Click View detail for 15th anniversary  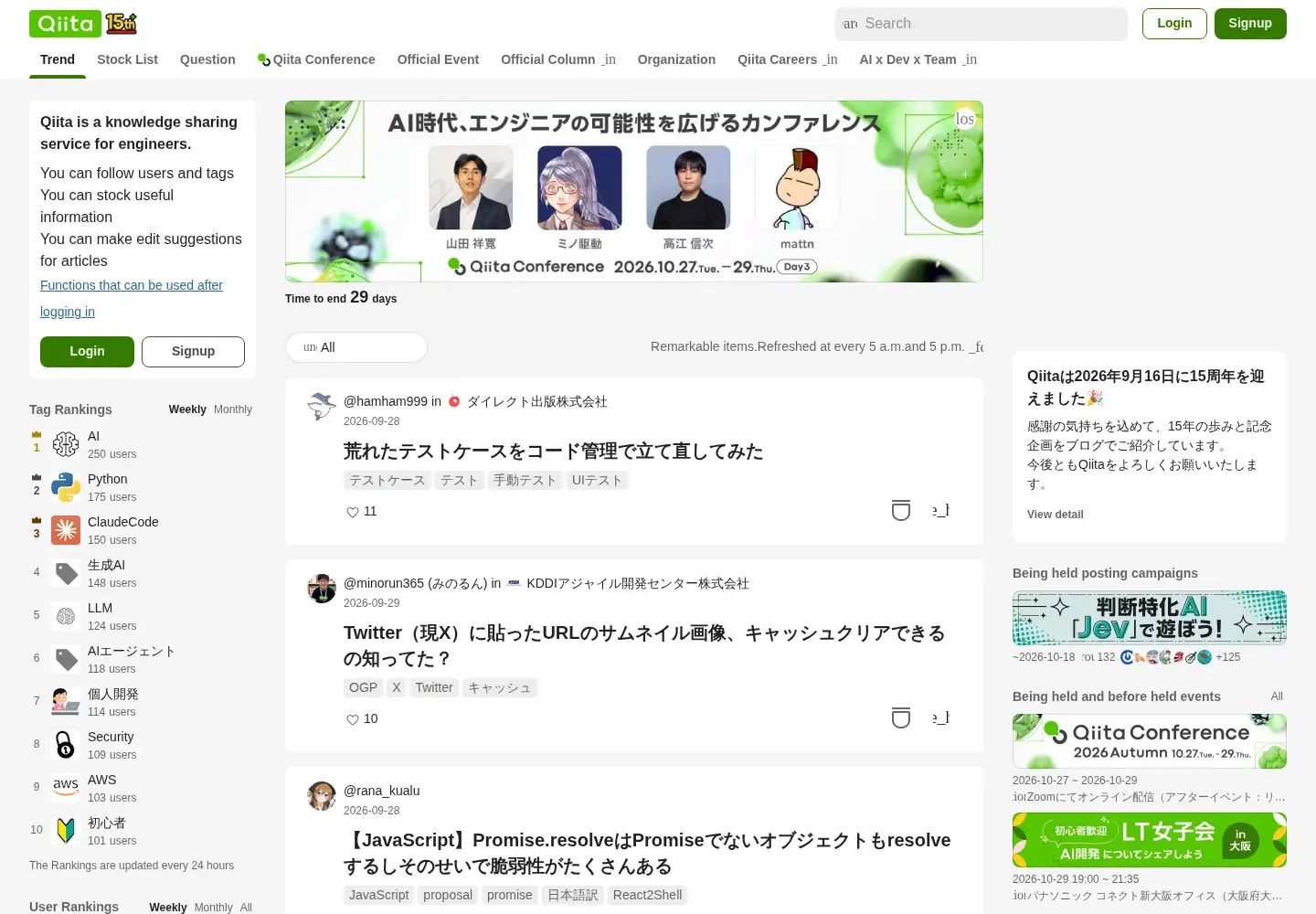pos(1056,515)
